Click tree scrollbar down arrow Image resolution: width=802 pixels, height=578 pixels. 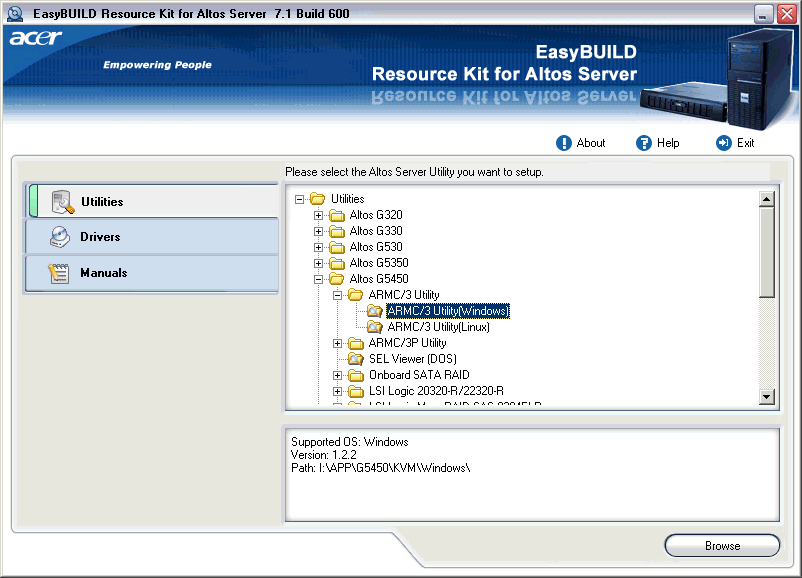[766, 396]
